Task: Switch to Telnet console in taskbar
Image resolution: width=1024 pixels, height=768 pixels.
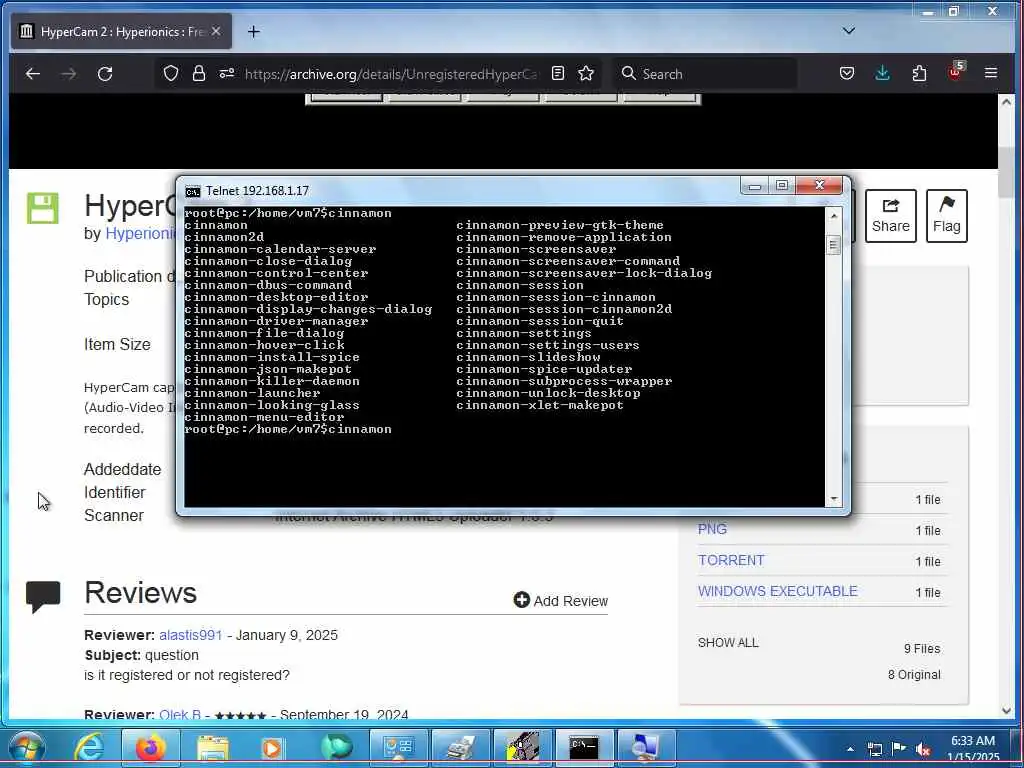Action: 584,748
